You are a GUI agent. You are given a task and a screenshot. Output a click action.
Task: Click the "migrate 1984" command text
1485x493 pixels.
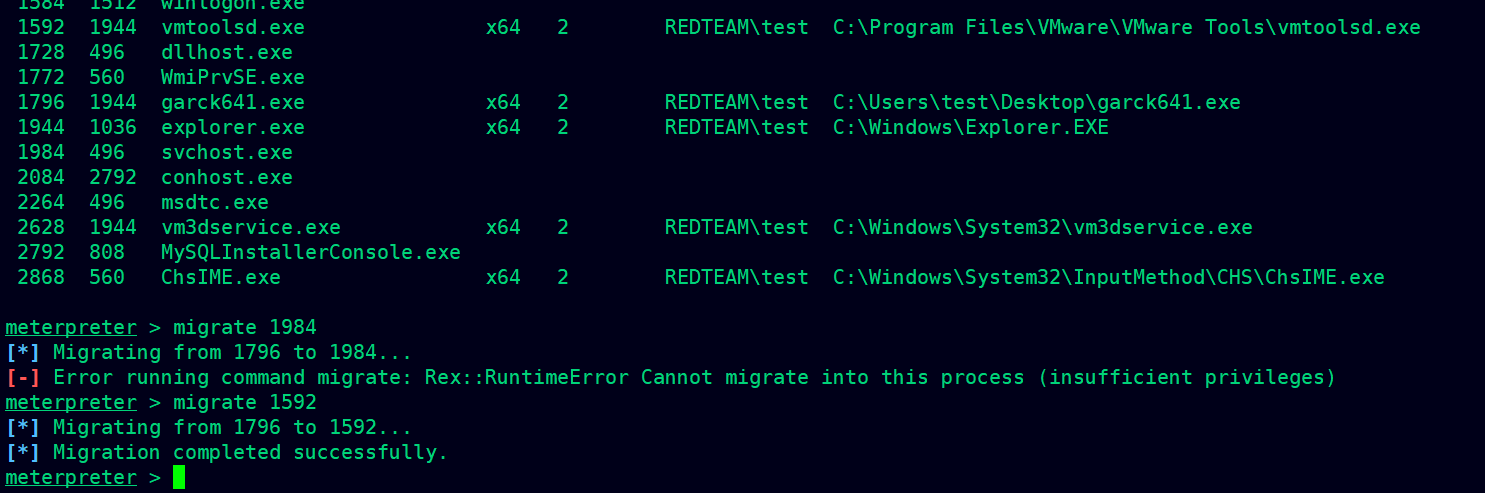(x=245, y=327)
